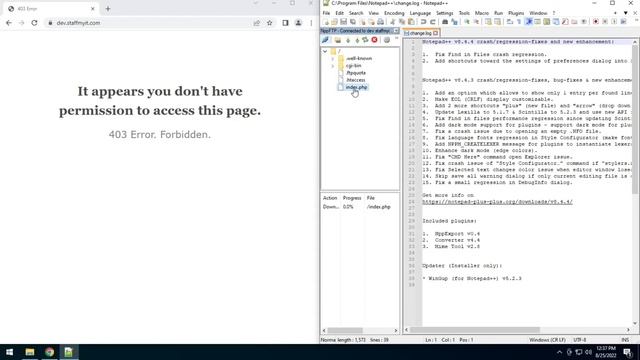Click the New file icon in Notepad++
Viewport: 640px width, 360px height.
(326, 22)
